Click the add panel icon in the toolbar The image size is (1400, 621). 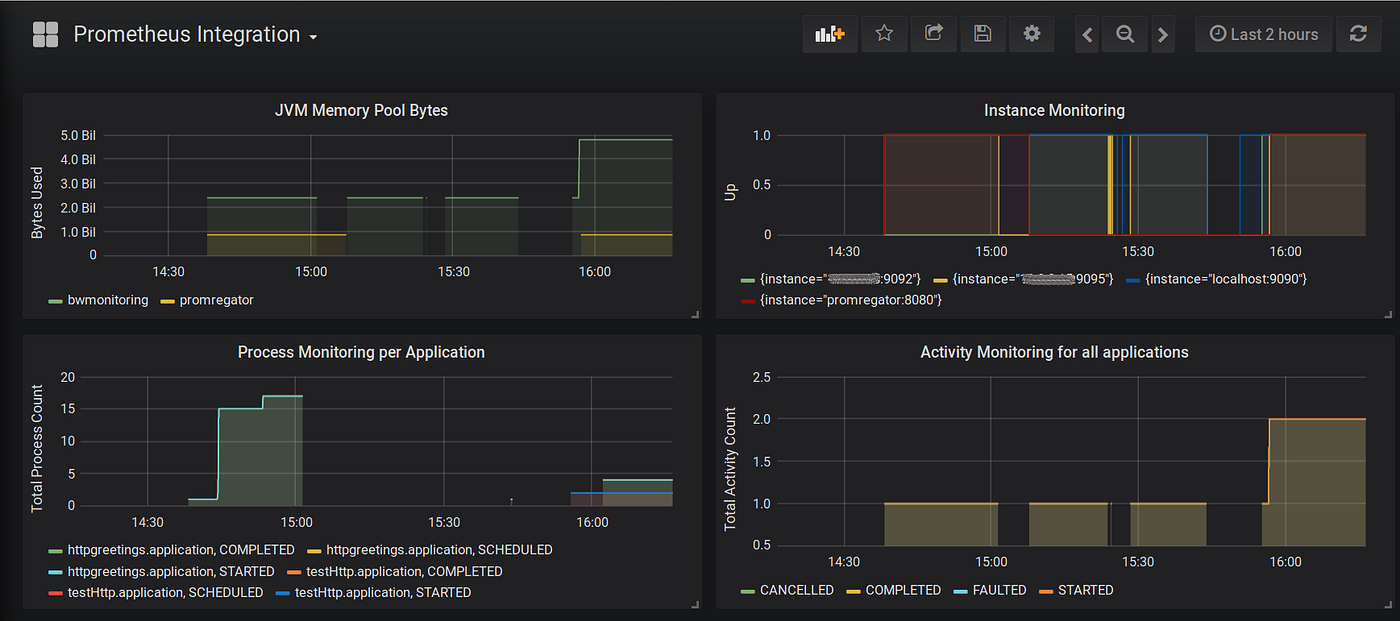(x=830, y=33)
